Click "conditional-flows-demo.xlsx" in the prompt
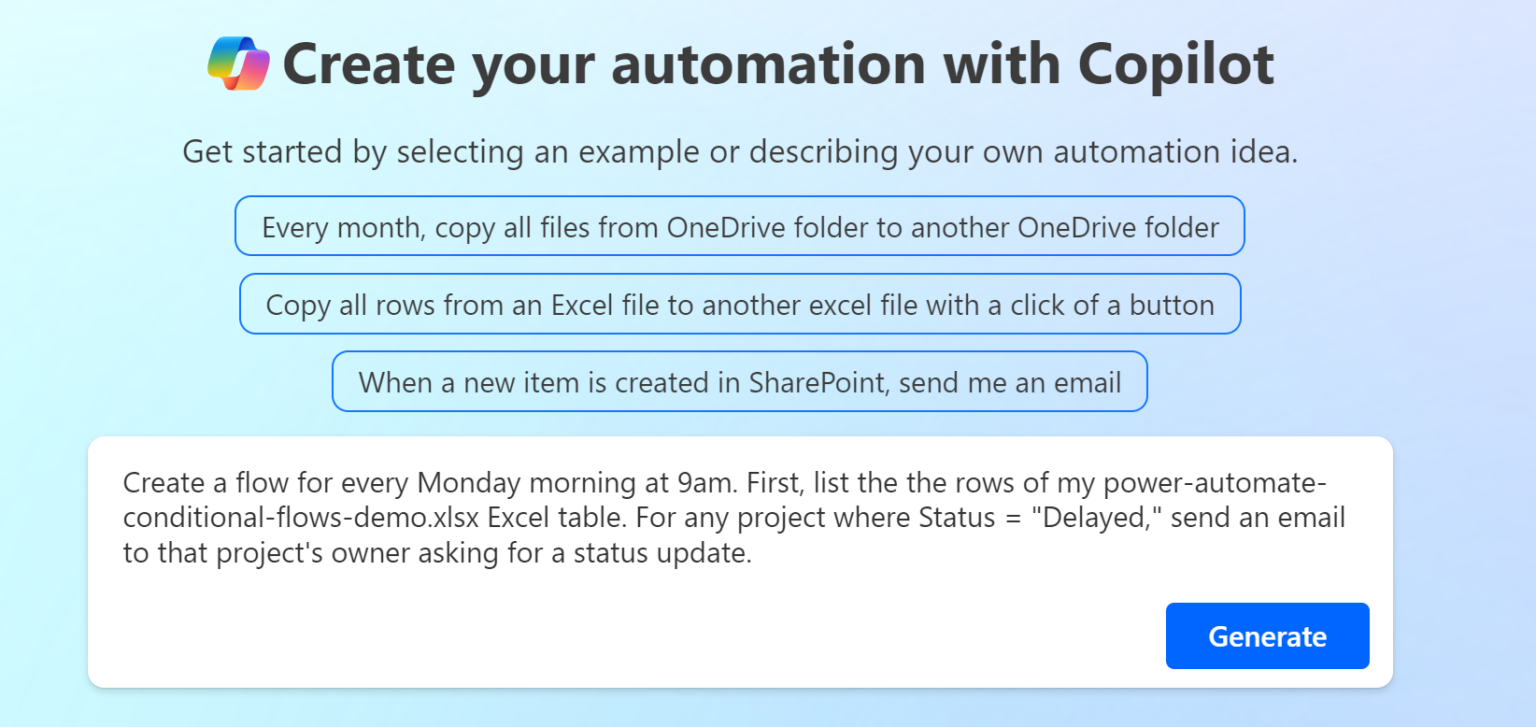1536x727 pixels. click(x=302, y=518)
